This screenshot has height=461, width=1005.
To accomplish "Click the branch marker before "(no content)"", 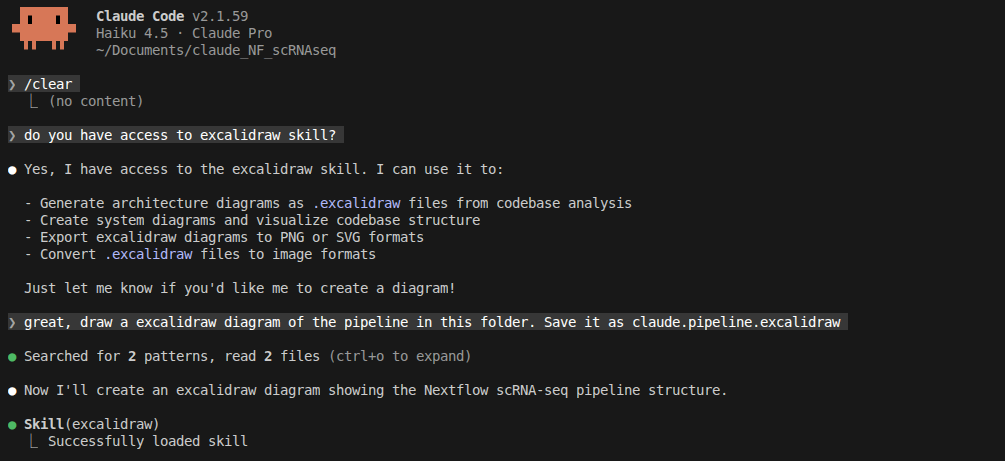I will coord(33,101).
